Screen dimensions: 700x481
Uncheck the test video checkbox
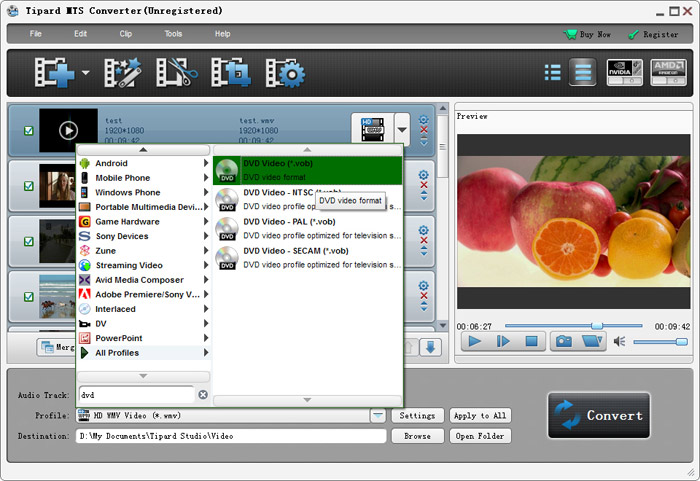click(x=29, y=131)
